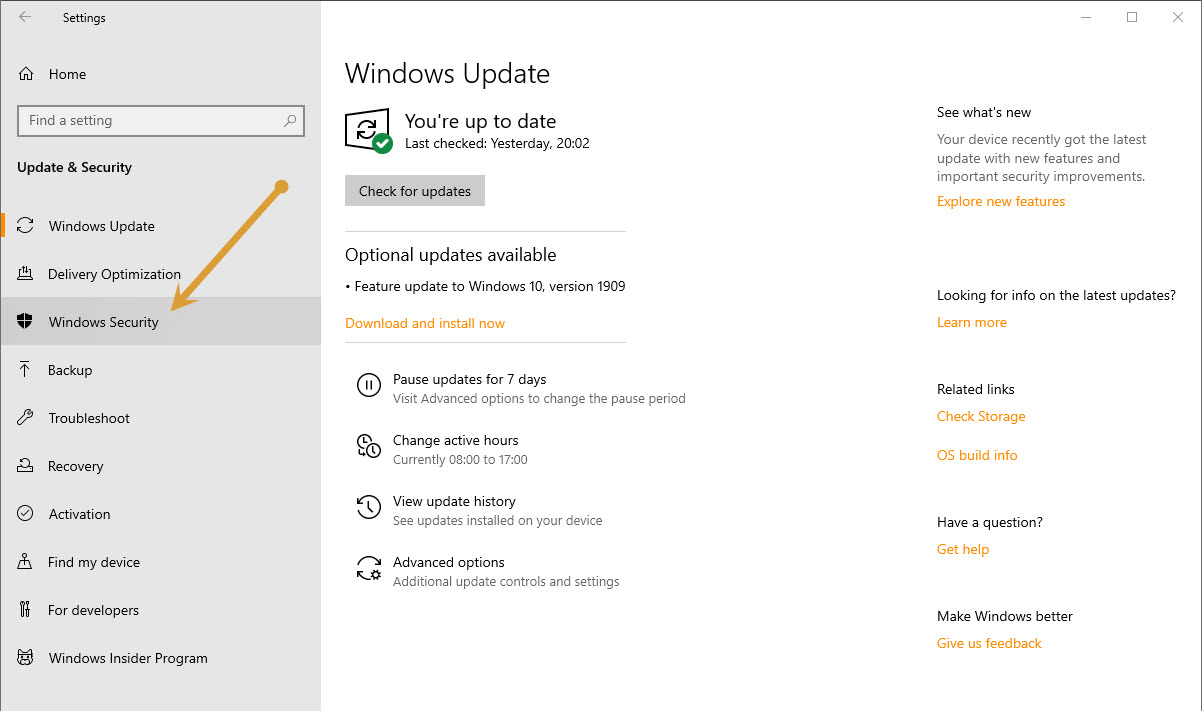Open Windows Insider Program settings
The width and height of the screenshot is (1202, 711).
coord(160,658)
